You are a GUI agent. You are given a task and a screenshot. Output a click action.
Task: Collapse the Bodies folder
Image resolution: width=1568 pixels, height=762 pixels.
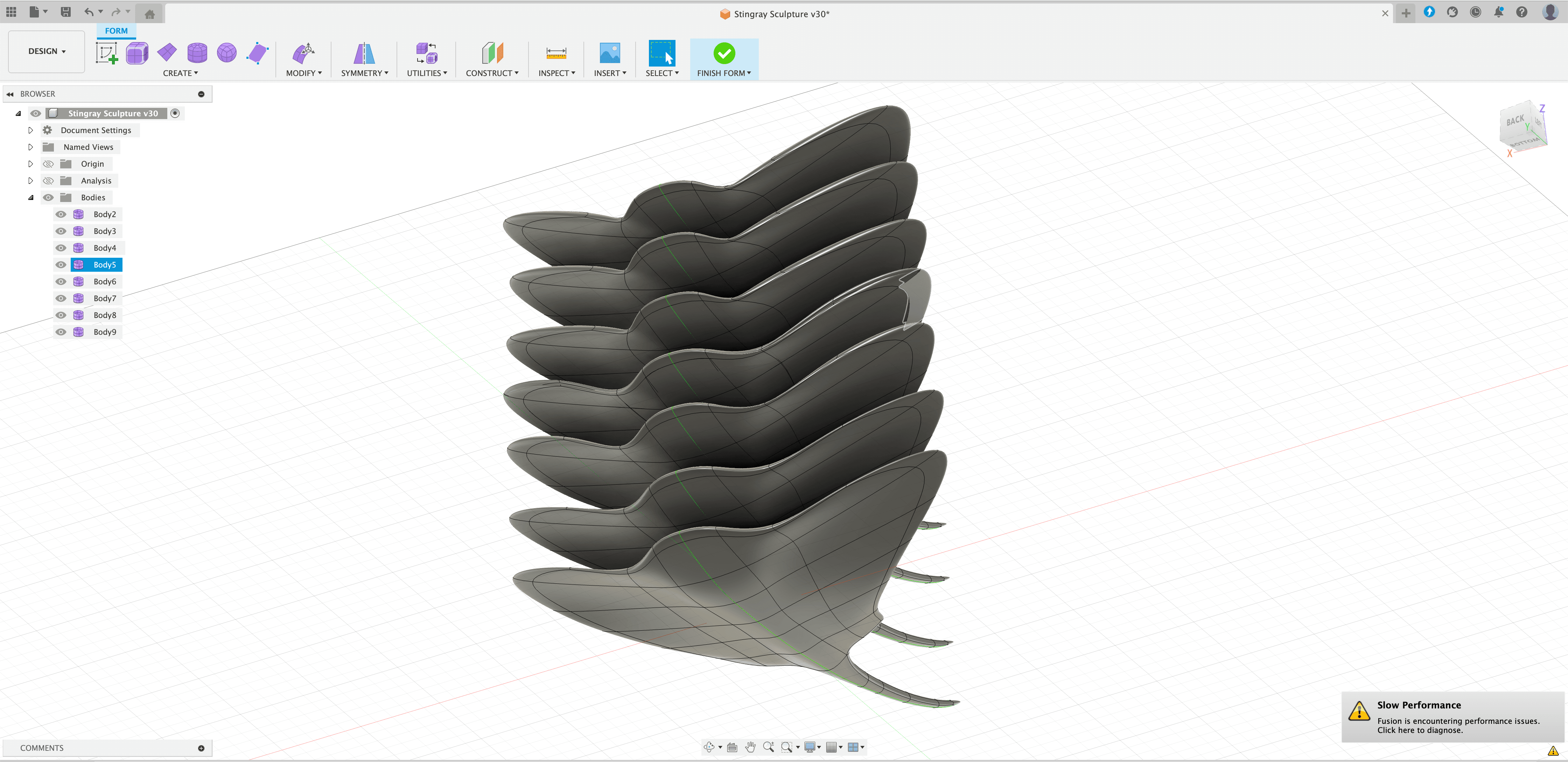pyautogui.click(x=30, y=198)
